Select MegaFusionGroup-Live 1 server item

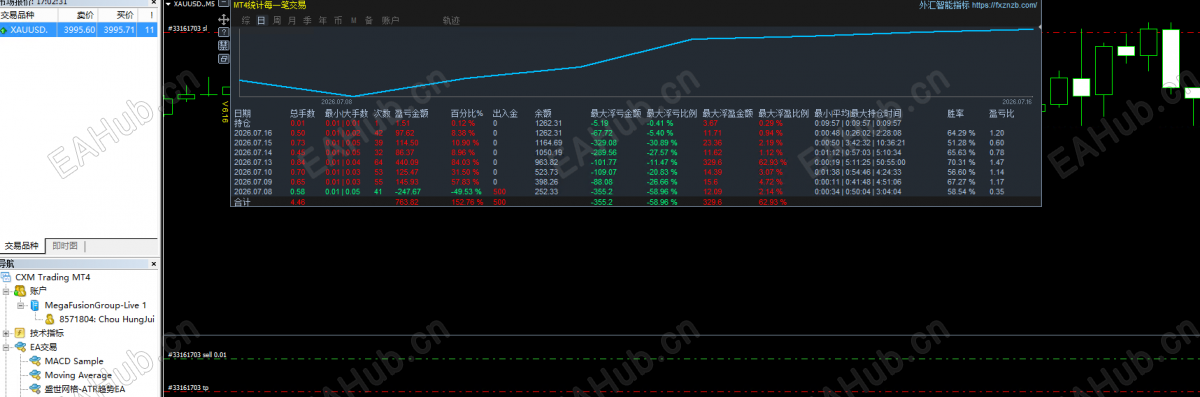95,304
